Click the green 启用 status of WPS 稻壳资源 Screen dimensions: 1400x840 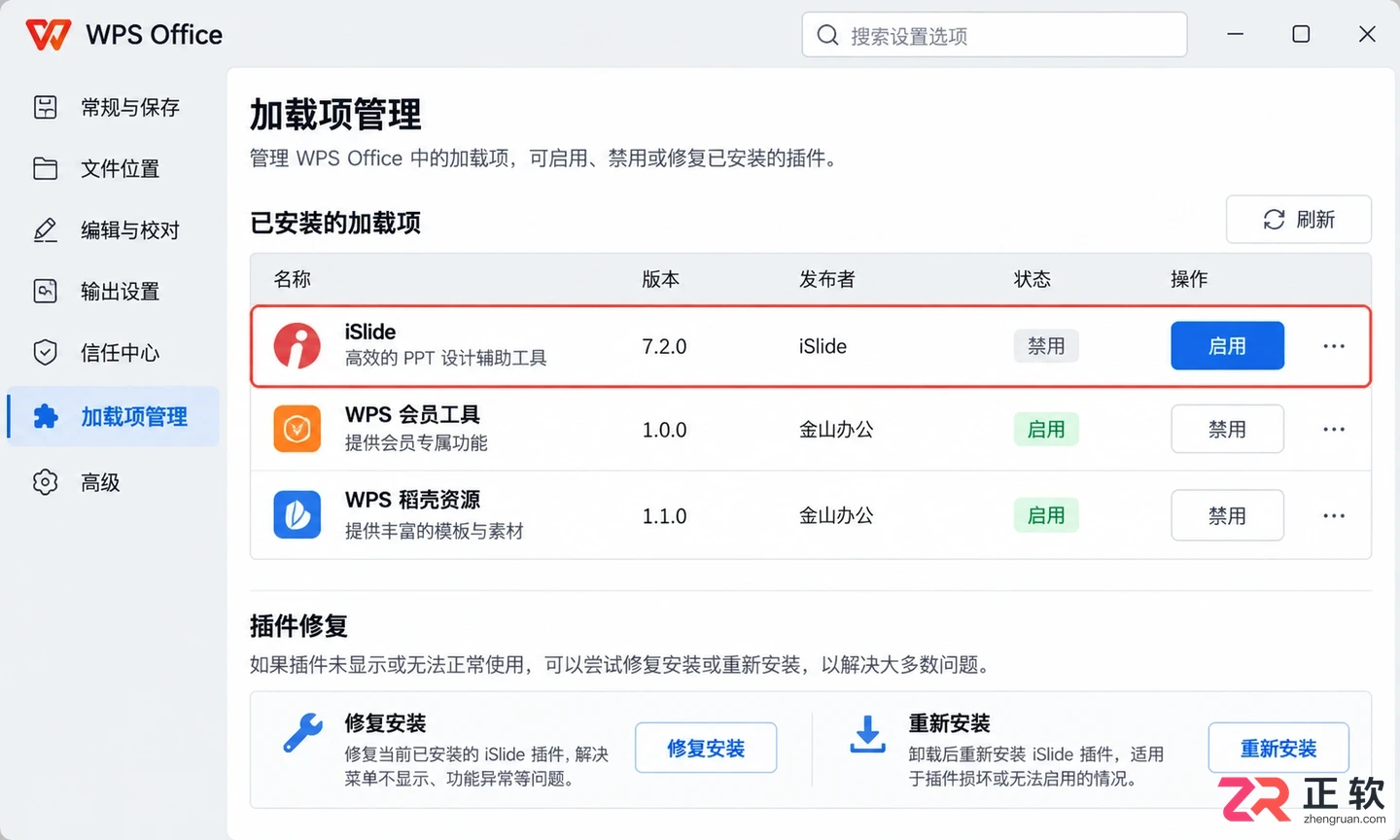[x=1046, y=515]
